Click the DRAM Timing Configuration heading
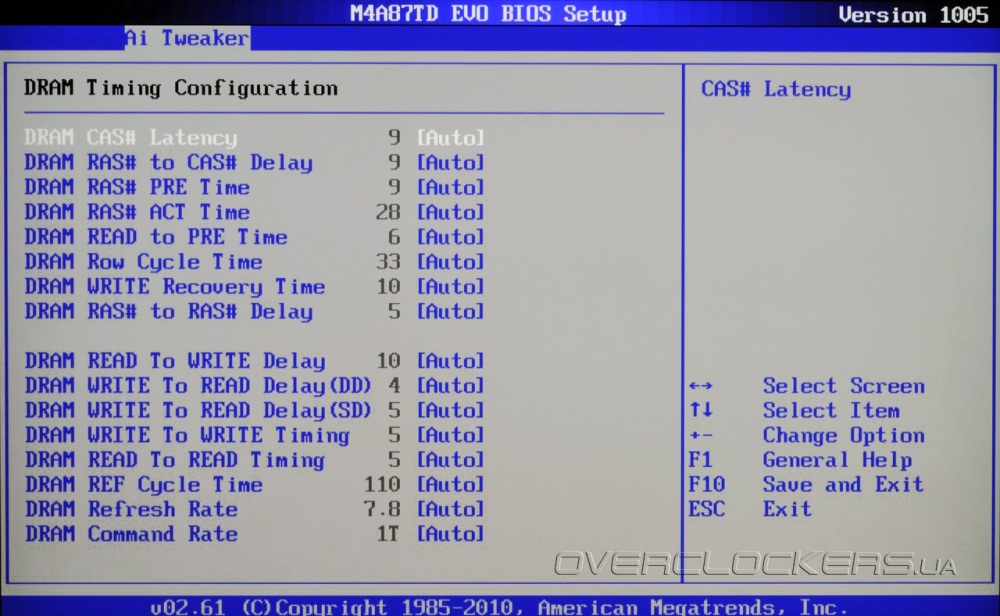The width and height of the screenshot is (1000, 616). tap(180, 88)
